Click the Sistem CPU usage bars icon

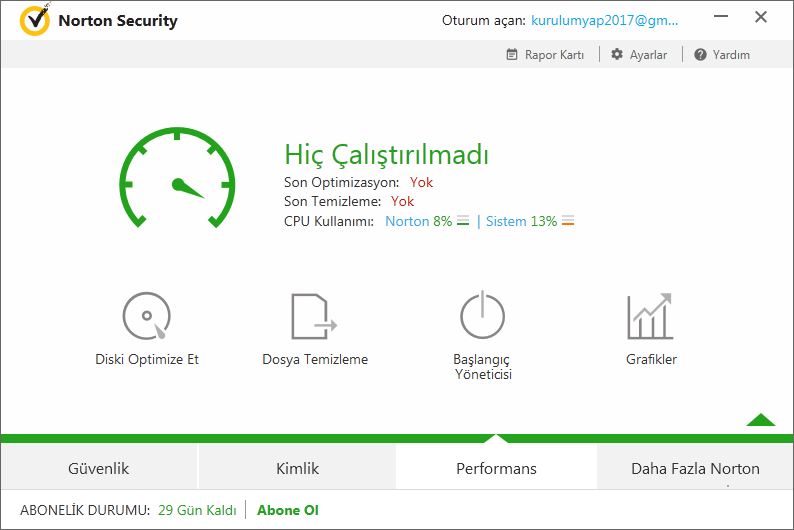point(568,221)
